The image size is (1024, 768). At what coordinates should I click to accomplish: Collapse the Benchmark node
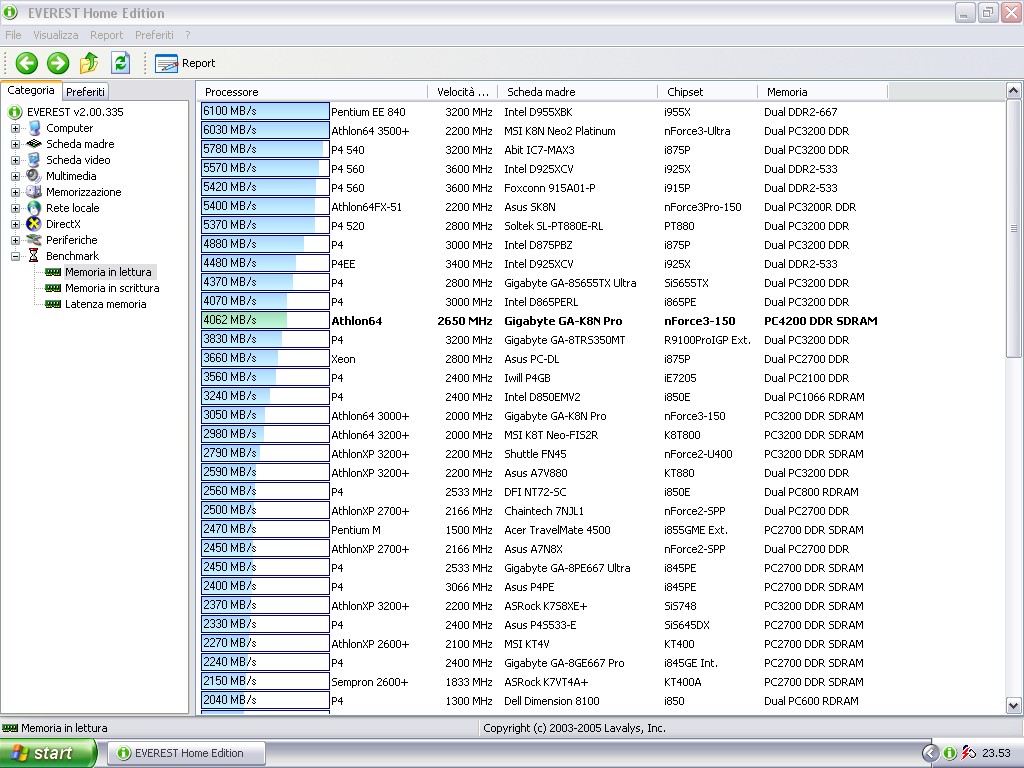pyautogui.click(x=16, y=256)
